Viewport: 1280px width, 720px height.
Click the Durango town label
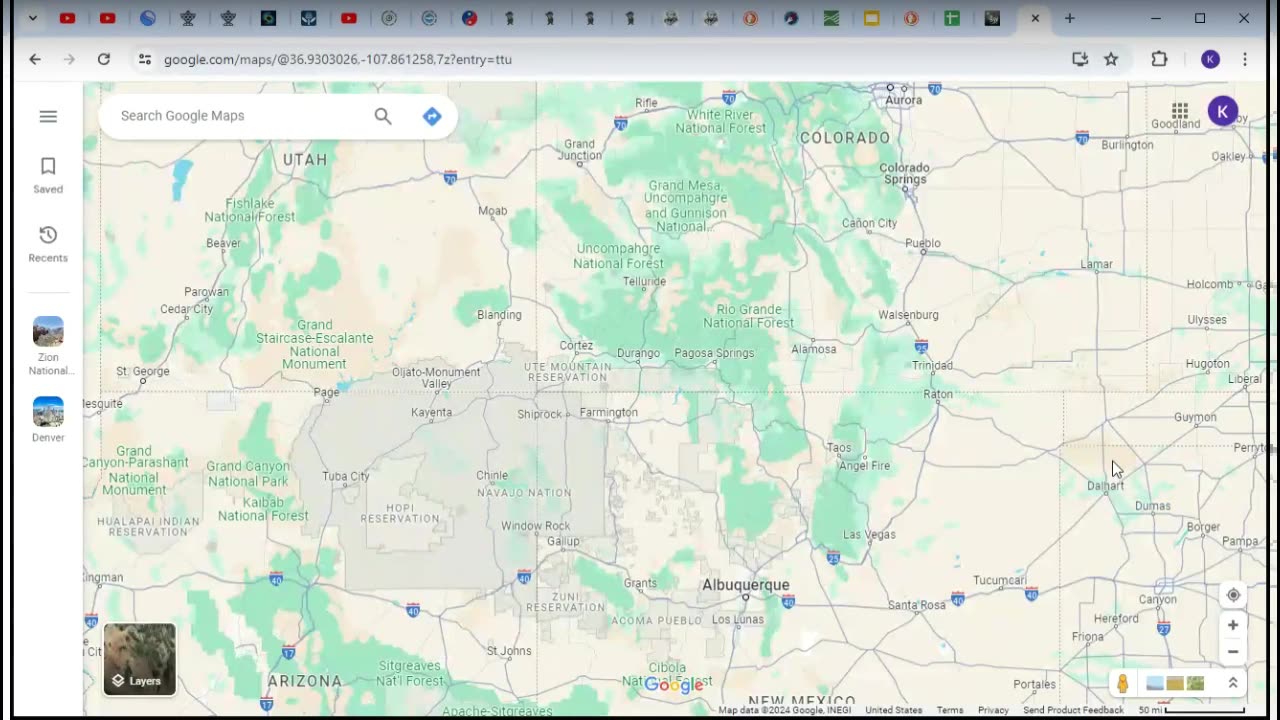click(x=638, y=353)
